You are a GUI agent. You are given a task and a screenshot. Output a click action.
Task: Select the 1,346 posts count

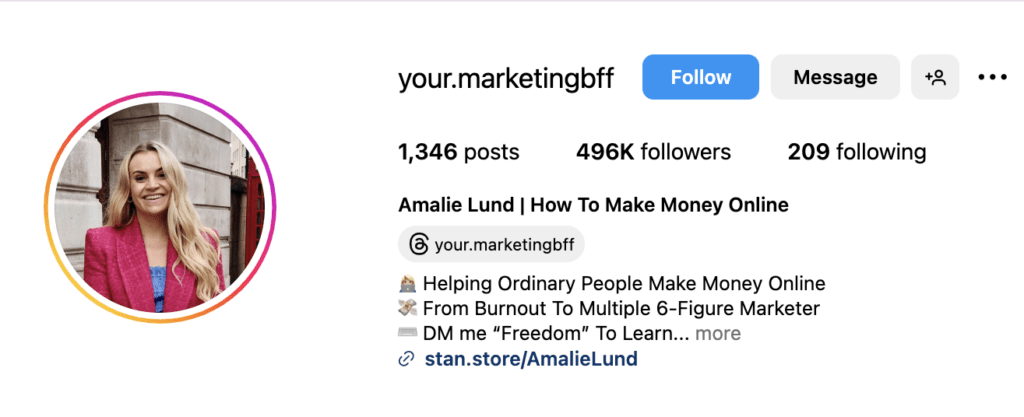[458, 152]
